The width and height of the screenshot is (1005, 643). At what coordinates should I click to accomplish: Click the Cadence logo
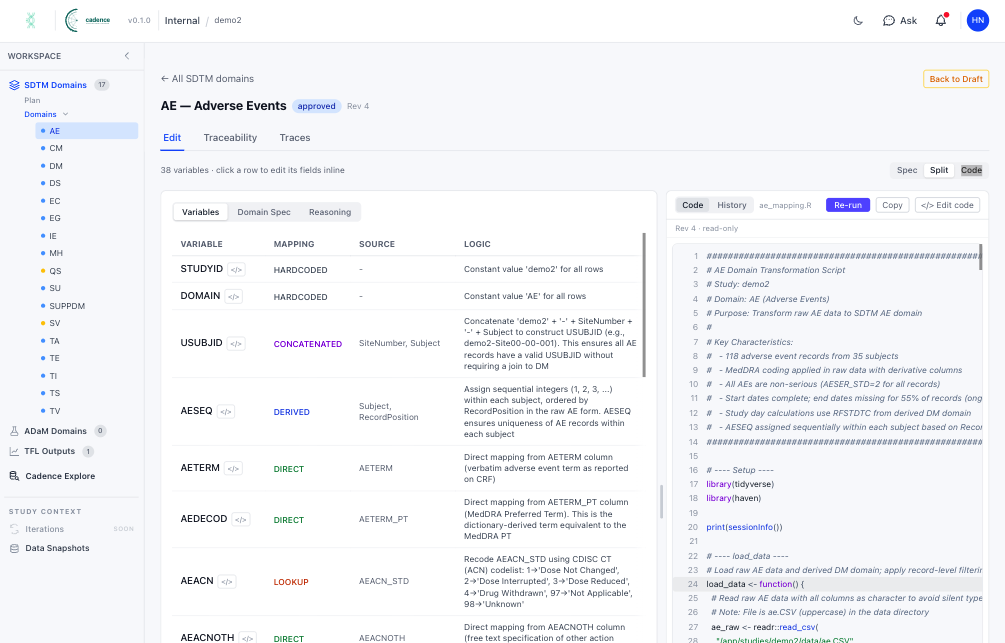tap(88, 21)
